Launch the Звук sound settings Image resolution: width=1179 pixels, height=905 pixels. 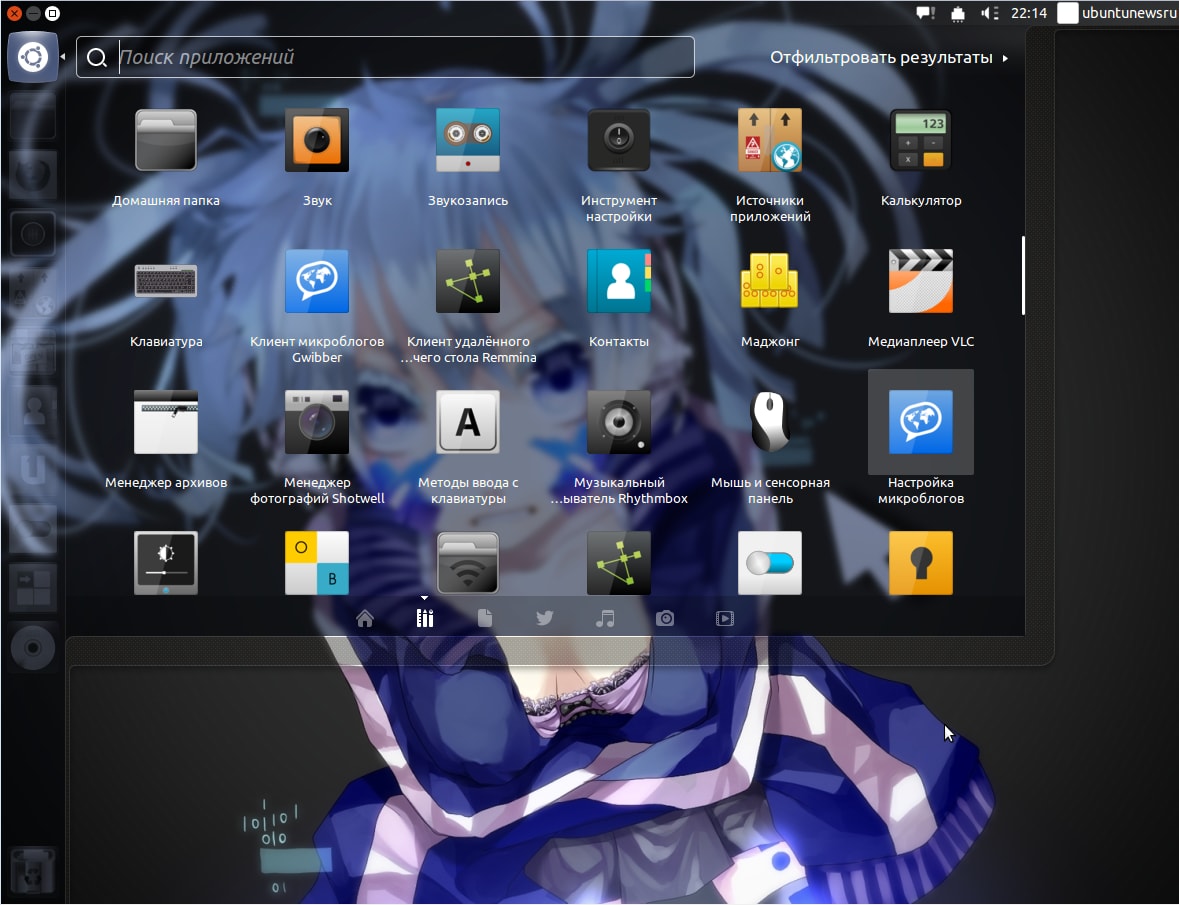pyautogui.click(x=317, y=141)
